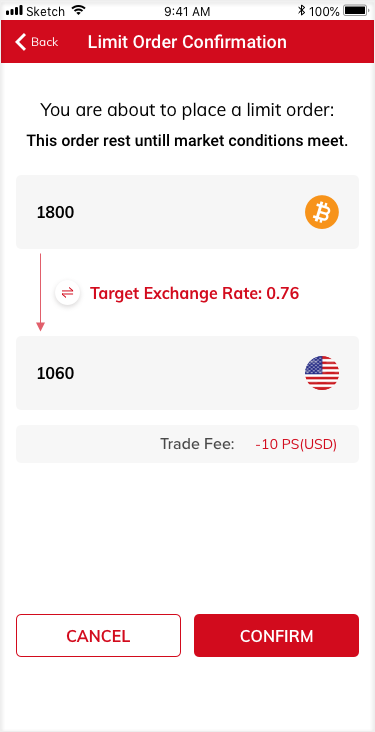The height and width of the screenshot is (732, 375).
Task: Click the CONFIRM button
Action: (276, 635)
